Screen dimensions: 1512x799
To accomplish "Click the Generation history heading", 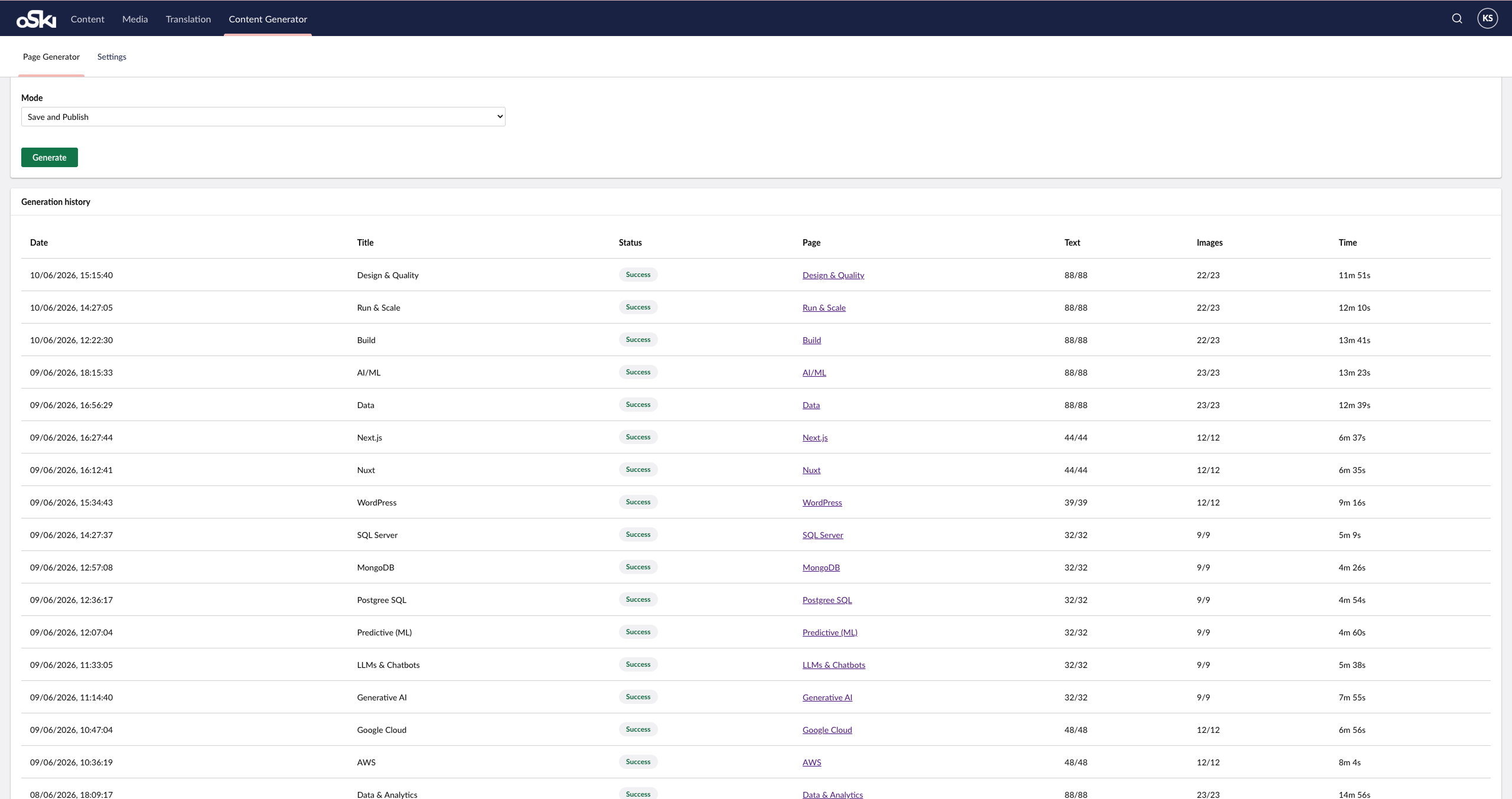I will click(56, 202).
